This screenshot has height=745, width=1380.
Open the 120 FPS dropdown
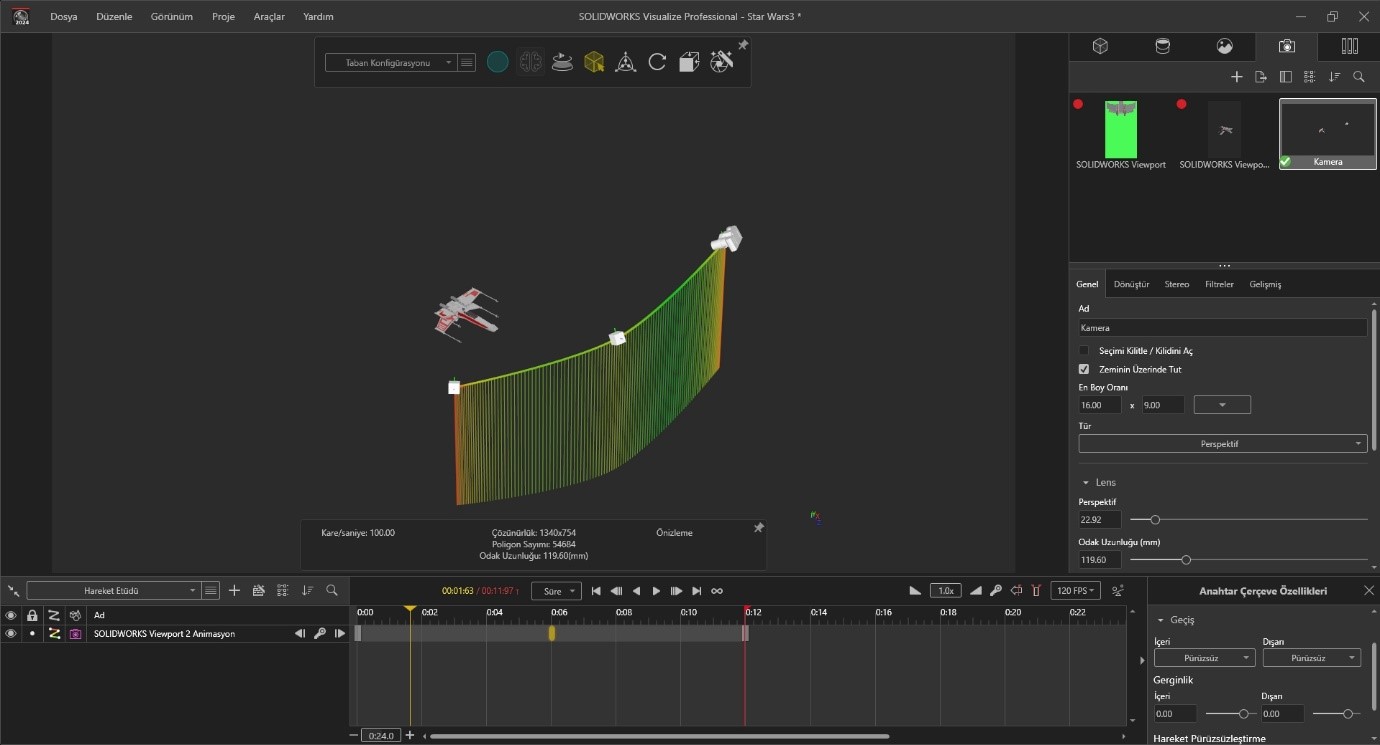1076,591
